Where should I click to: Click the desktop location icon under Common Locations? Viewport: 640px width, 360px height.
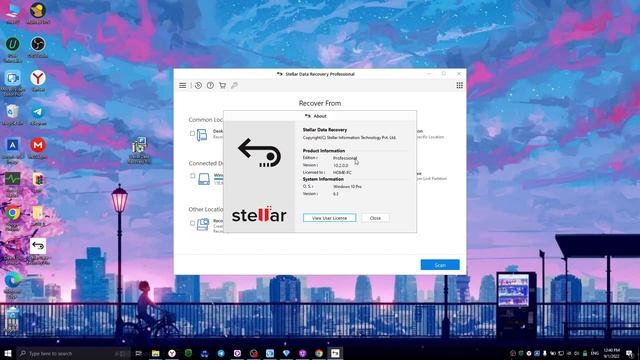[202, 135]
